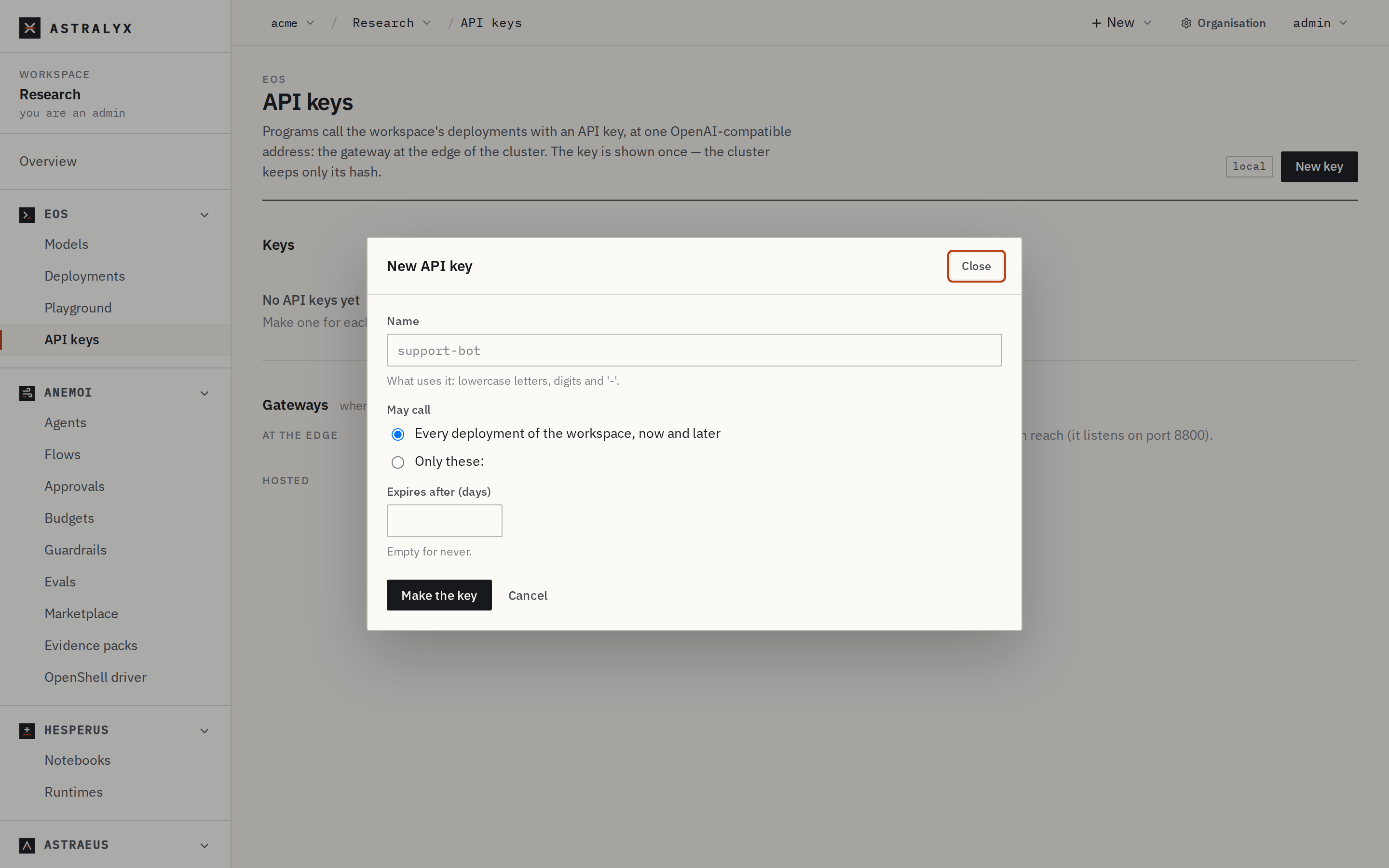Open the Research workspace breadcrumb dropdown
The height and width of the screenshot is (868, 1389).
coord(392,23)
